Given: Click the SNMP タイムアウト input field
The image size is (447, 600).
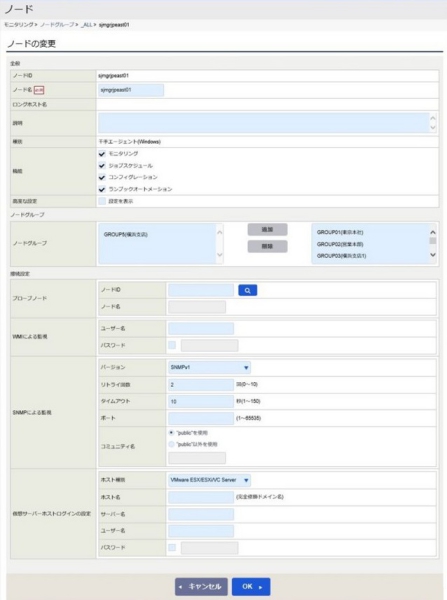Looking at the screenshot, I should [x=201, y=401].
